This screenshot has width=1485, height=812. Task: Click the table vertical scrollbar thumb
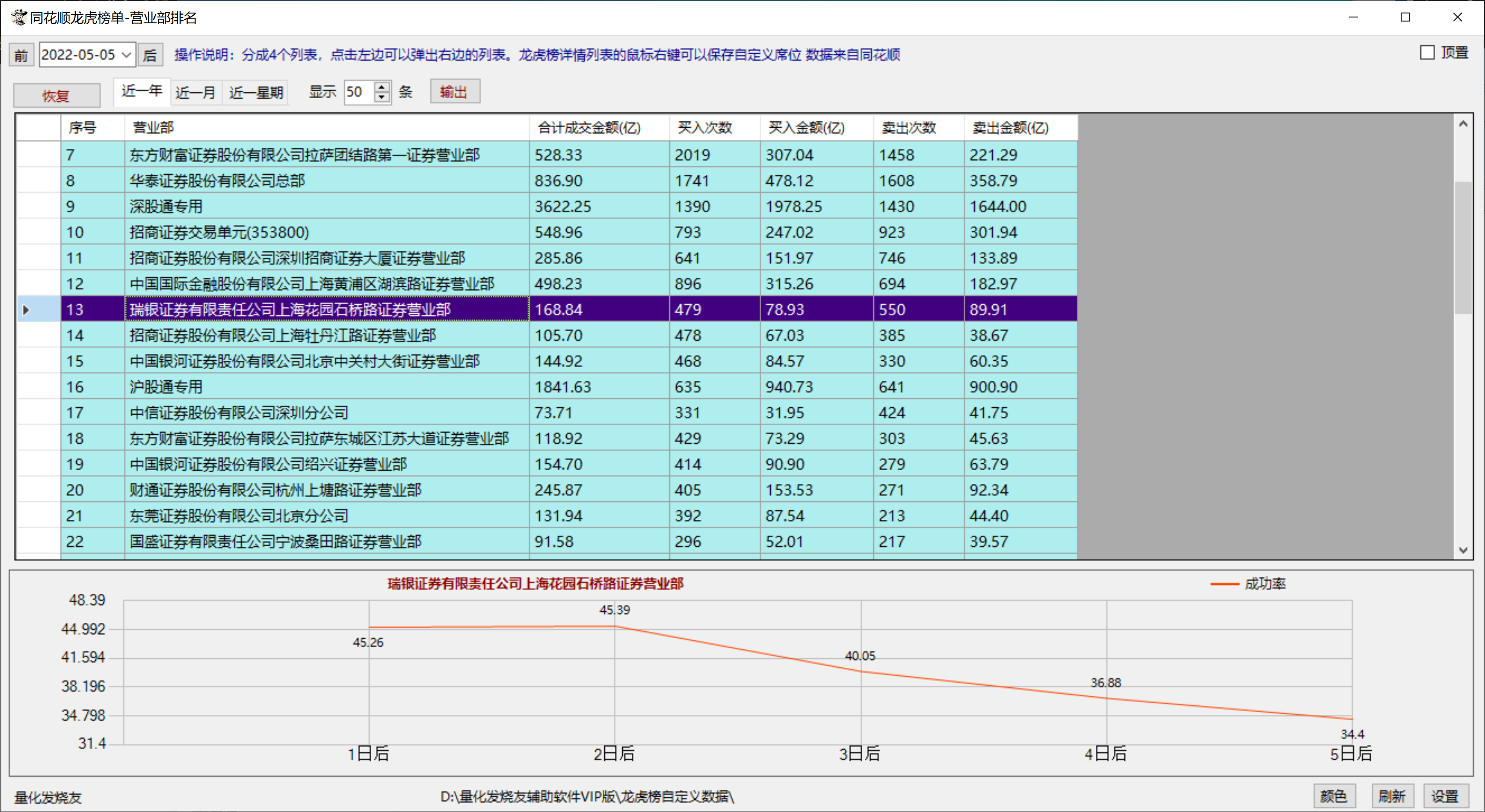coord(1463,248)
